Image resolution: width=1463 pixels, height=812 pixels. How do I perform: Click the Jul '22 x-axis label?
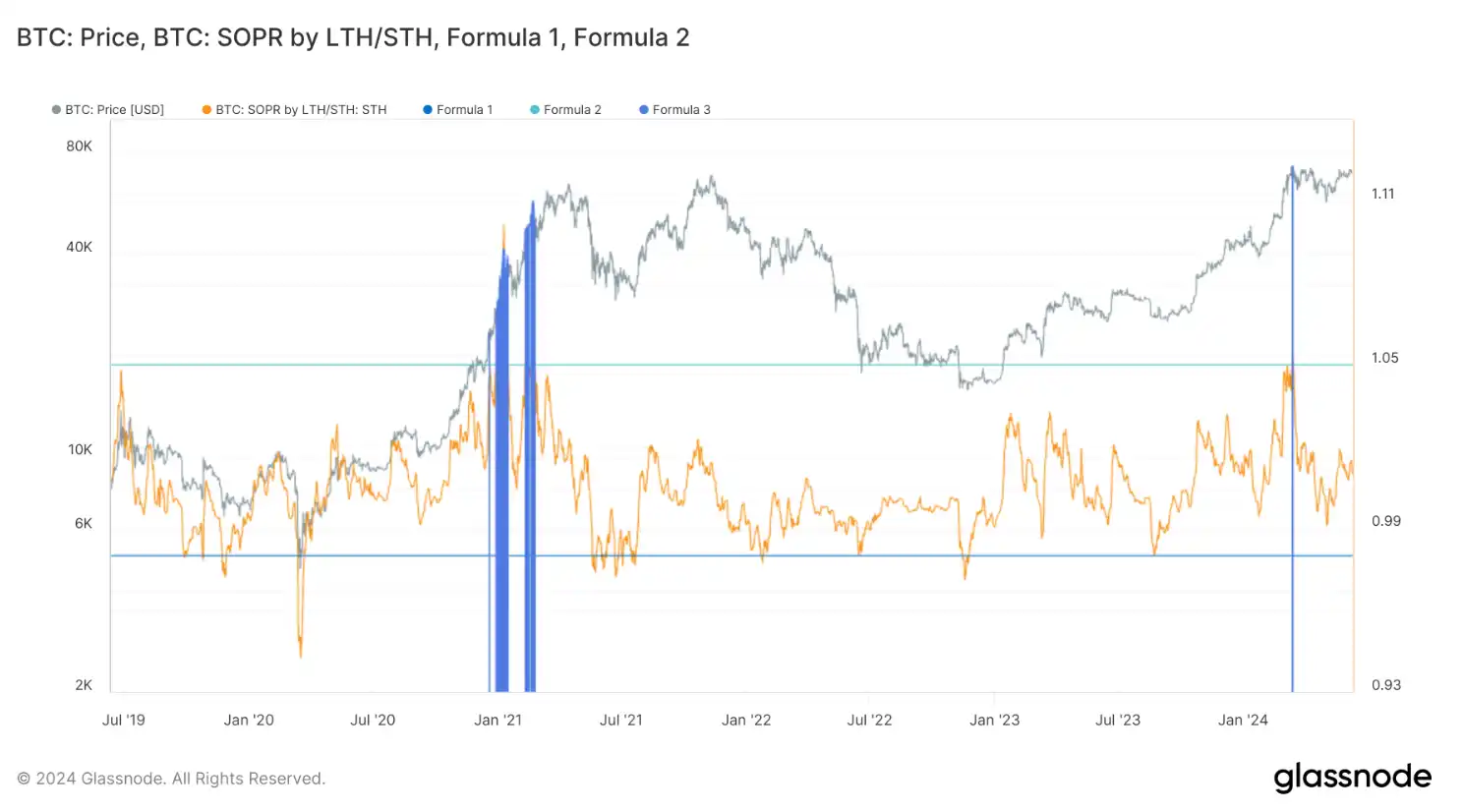point(869,720)
